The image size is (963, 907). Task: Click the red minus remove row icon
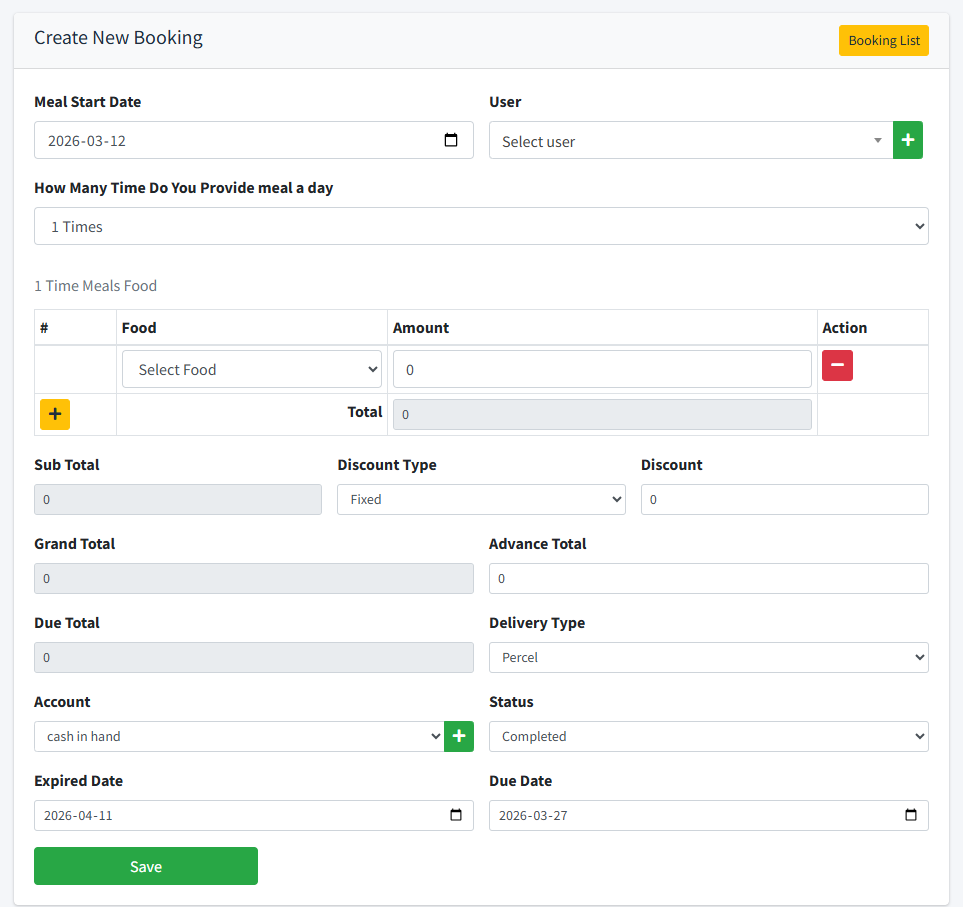[x=837, y=366]
